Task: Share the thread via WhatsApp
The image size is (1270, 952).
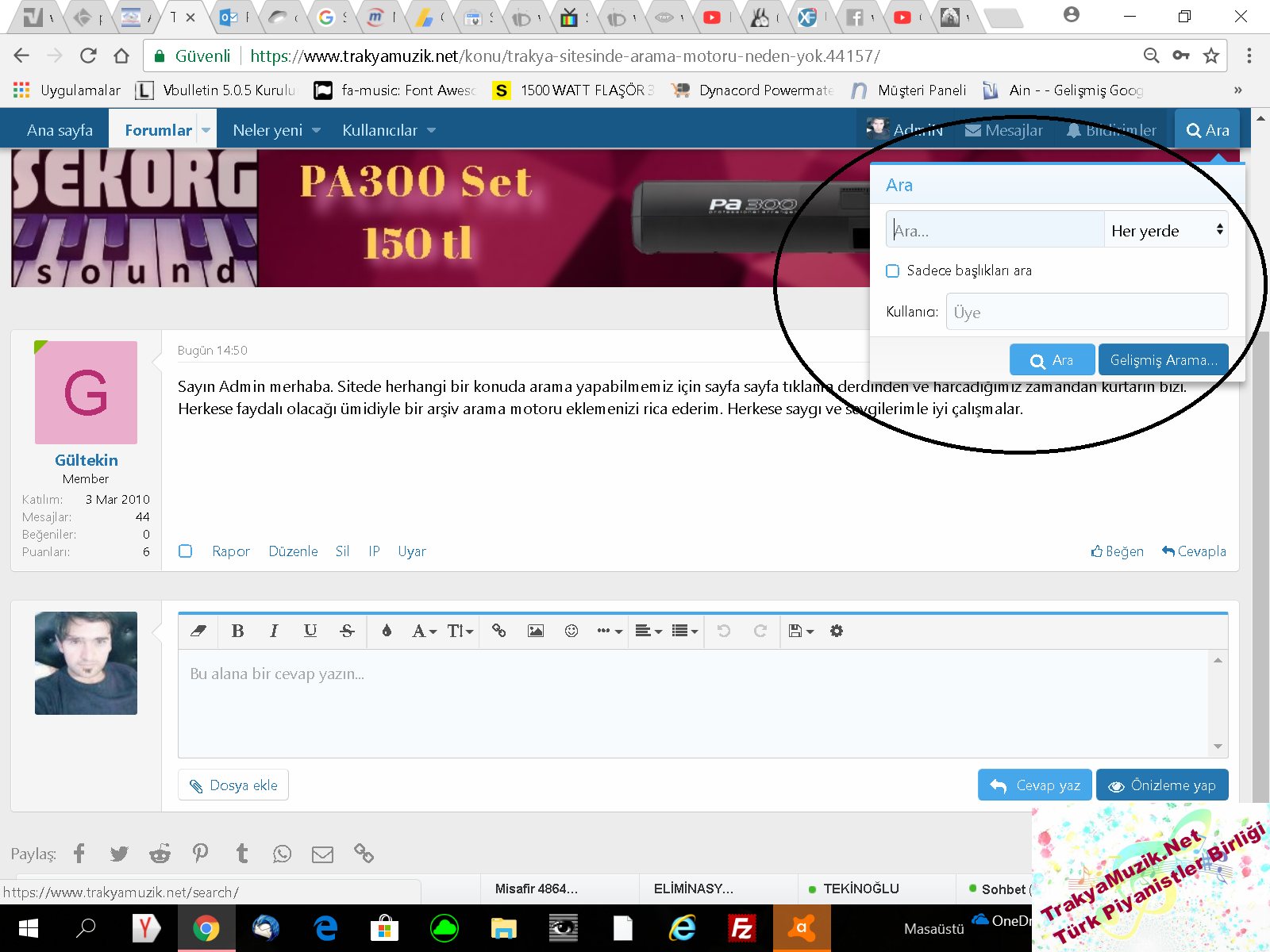Action: coord(282,854)
